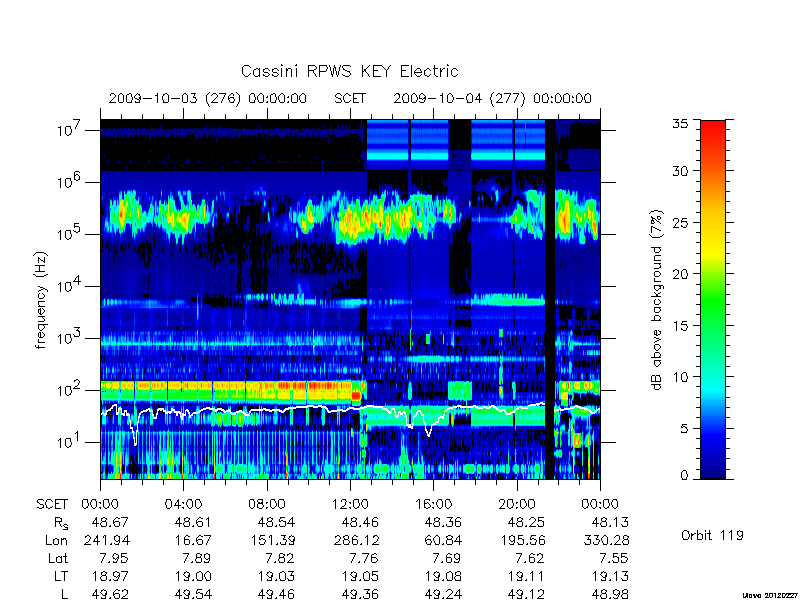Click the top 'SCET' label between dates
This screenshot has height=600, width=800.
[350, 98]
